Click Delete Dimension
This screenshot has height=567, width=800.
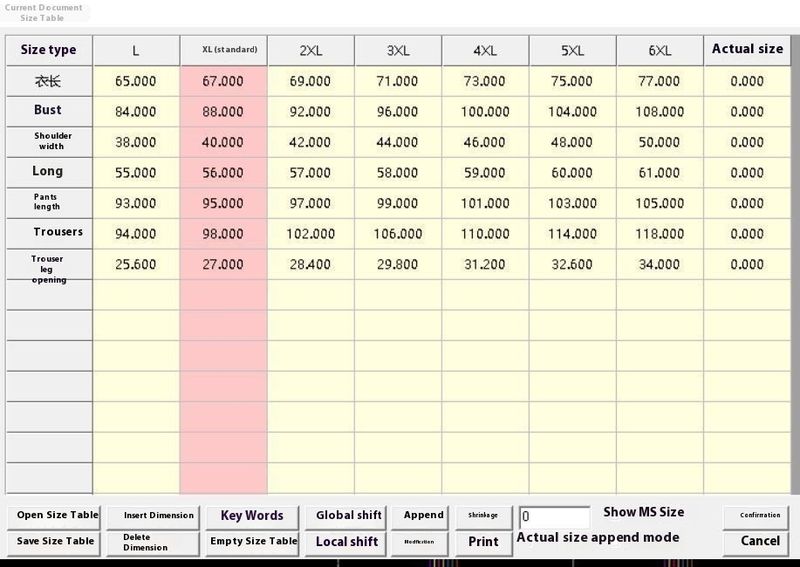click(158, 541)
